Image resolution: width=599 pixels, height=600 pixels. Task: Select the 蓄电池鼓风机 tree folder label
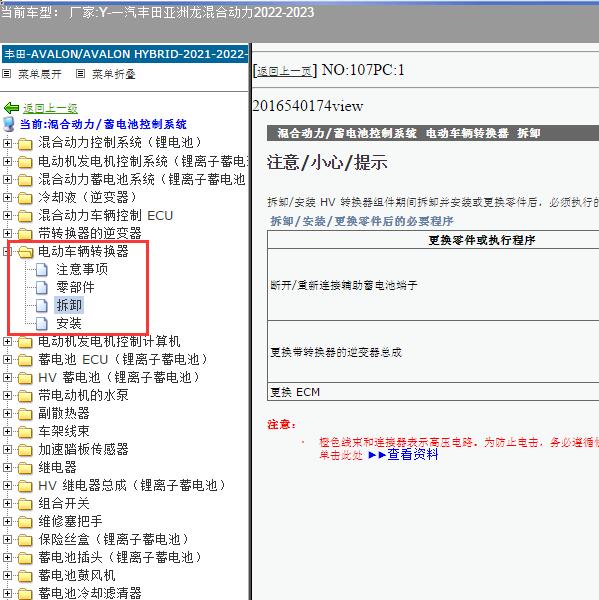77,575
